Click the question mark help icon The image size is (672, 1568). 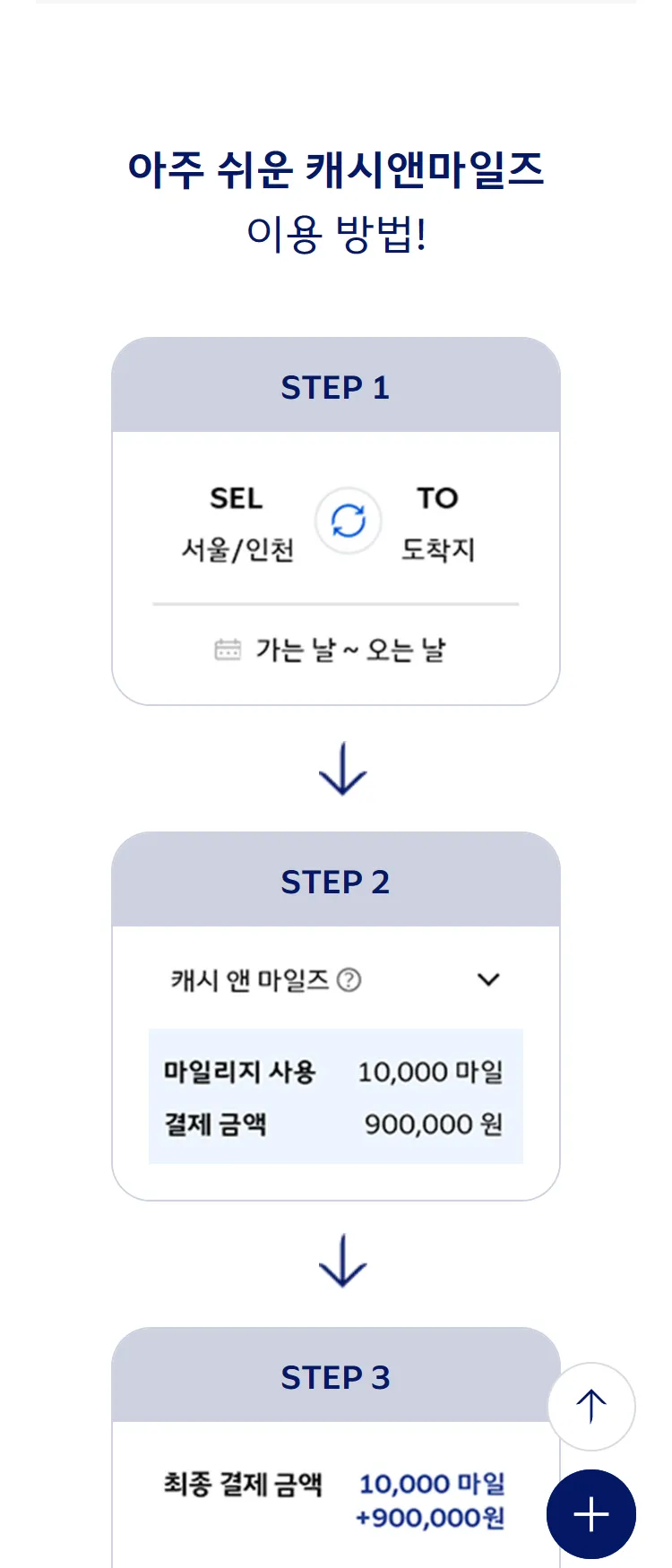349,980
